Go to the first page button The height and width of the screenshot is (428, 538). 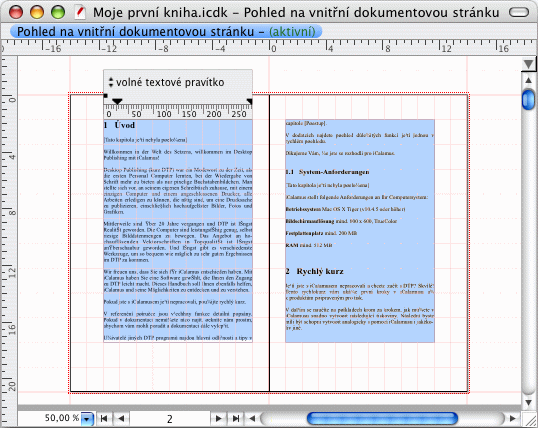click(104, 418)
